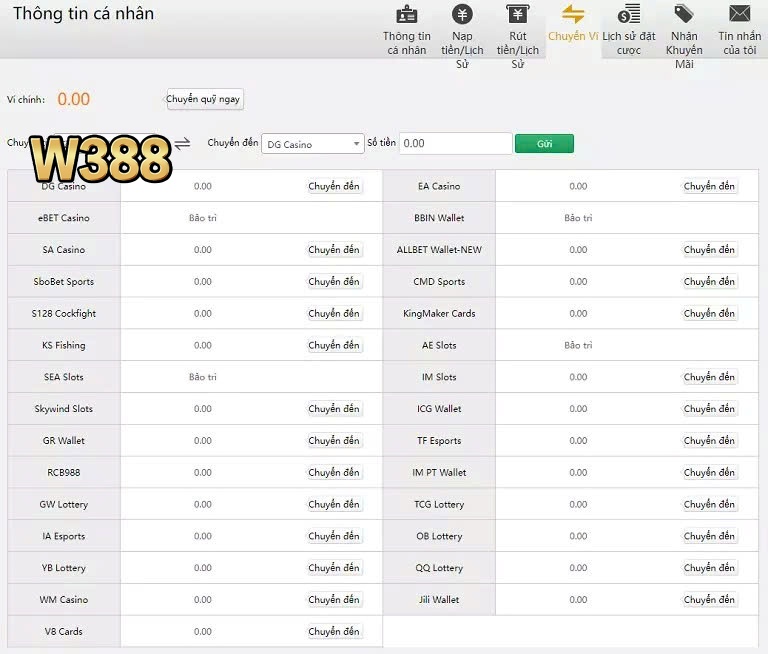
Task: Click the BBIN Wallet name cell
Action: click(x=439, y=218)
